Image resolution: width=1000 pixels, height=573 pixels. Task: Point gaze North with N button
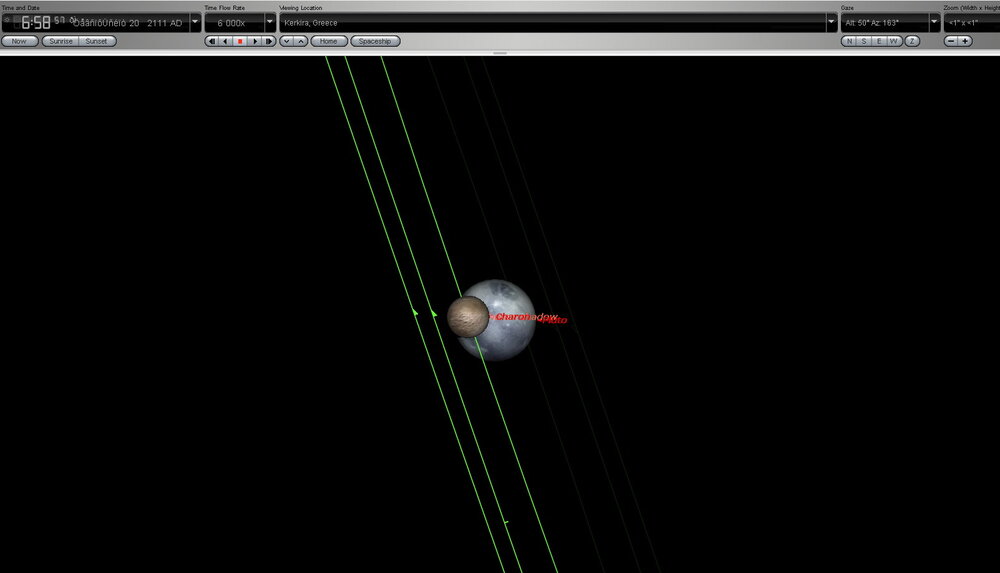click(849, 41)
